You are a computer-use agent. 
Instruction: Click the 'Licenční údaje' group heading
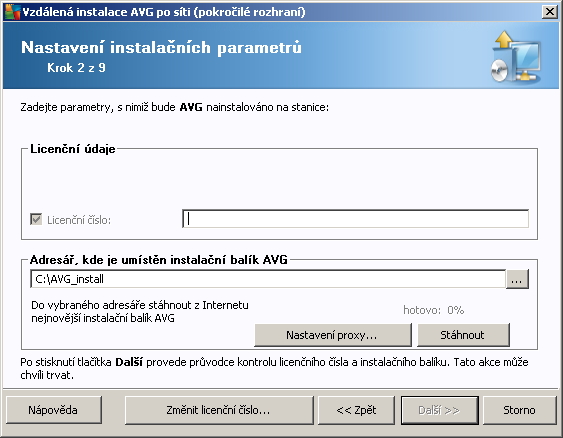coord(73,149)
